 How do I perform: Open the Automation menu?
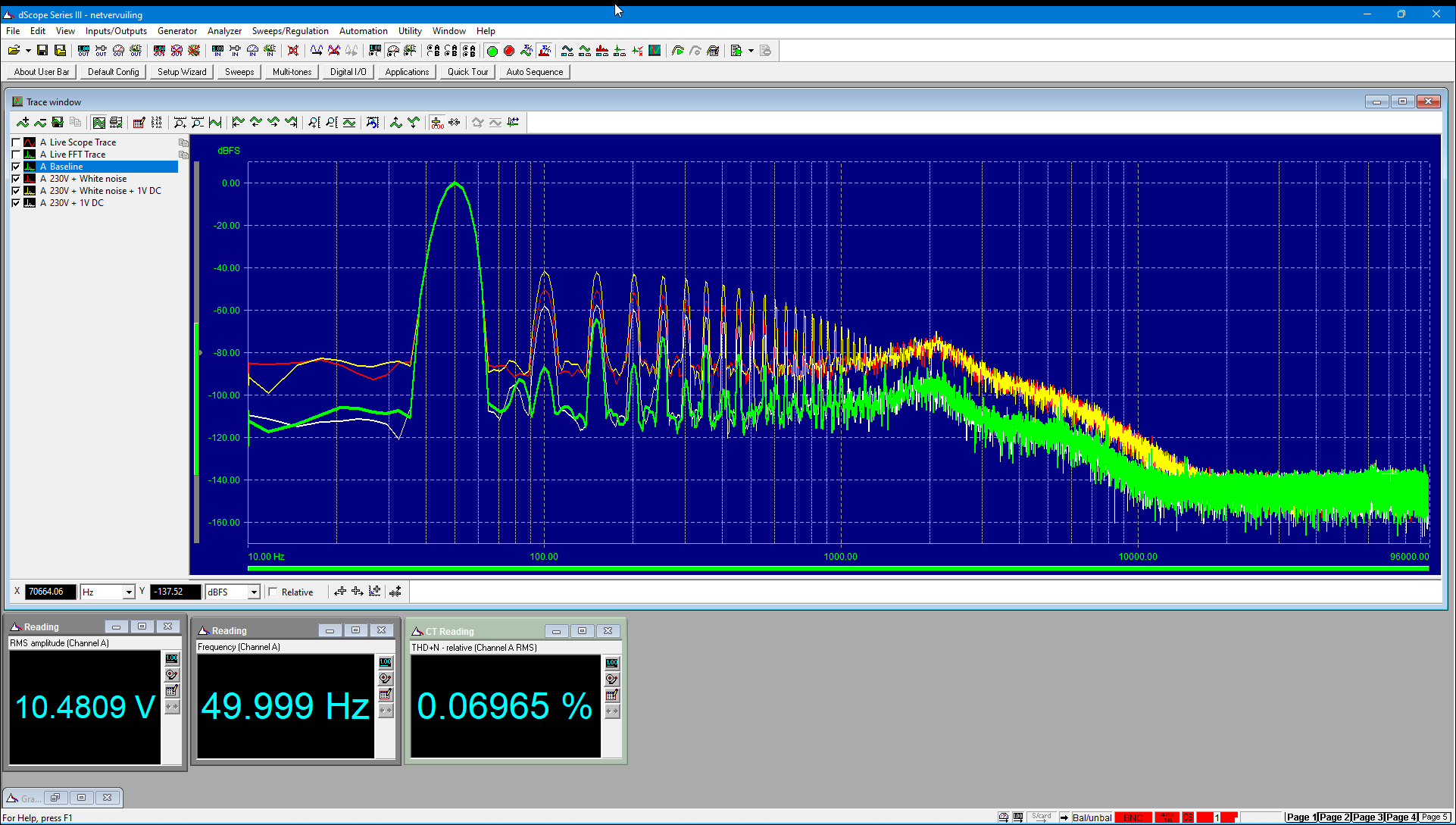(x=363, y=31)
